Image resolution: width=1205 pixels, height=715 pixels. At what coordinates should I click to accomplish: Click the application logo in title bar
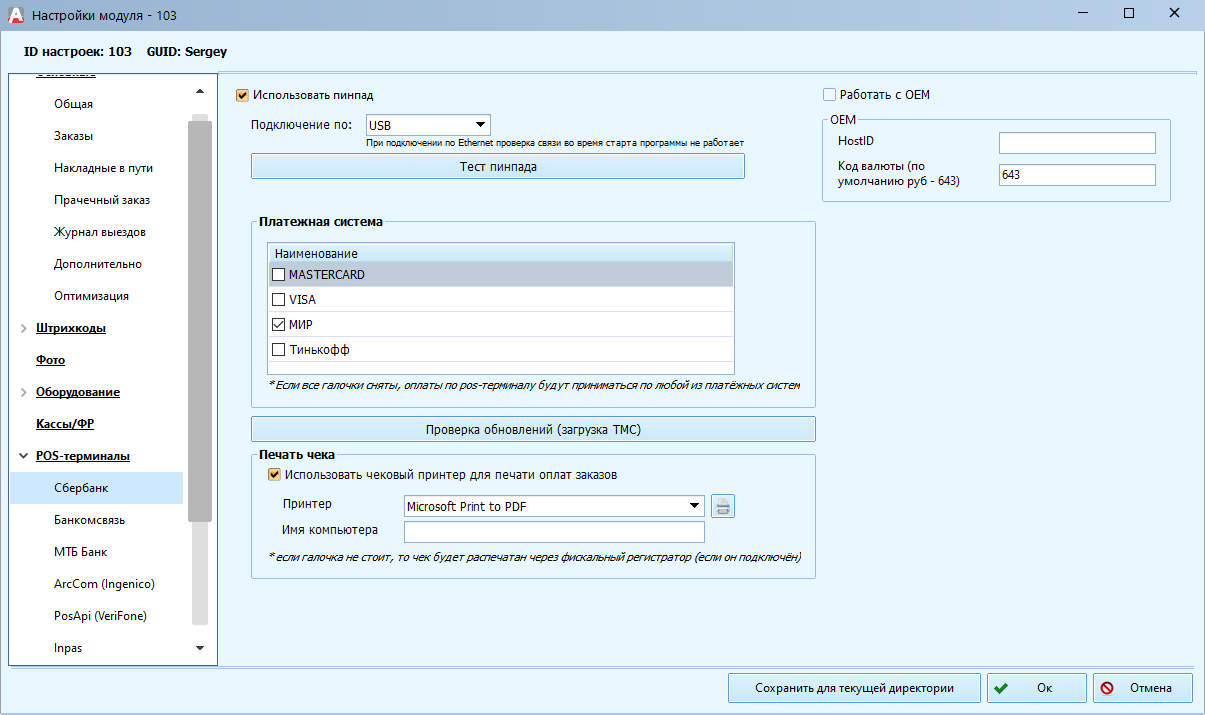click(x=15, y=14)
